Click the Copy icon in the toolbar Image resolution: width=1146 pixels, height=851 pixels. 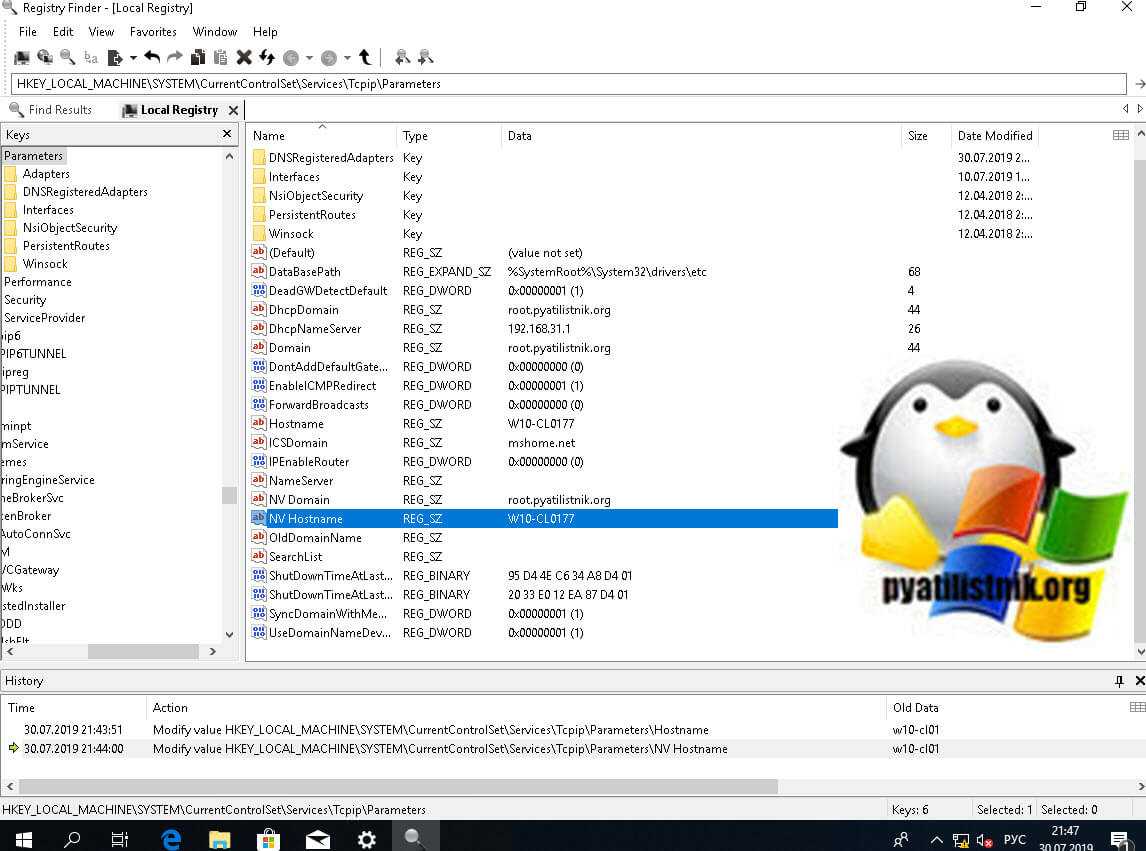pos(198,58)
